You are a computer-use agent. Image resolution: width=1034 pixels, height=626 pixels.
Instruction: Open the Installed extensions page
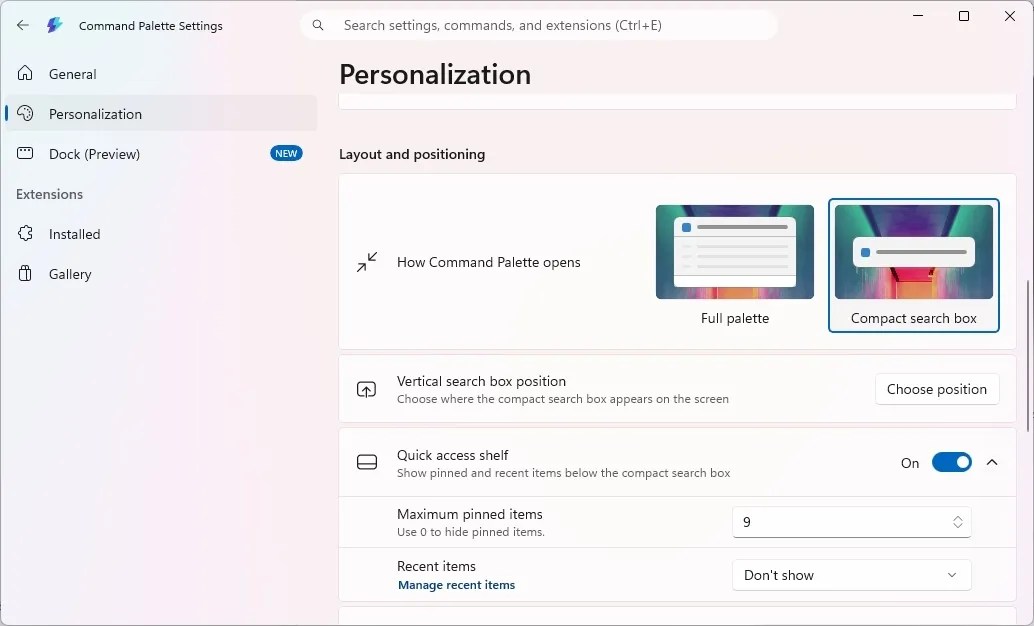[x=161, y=234]
